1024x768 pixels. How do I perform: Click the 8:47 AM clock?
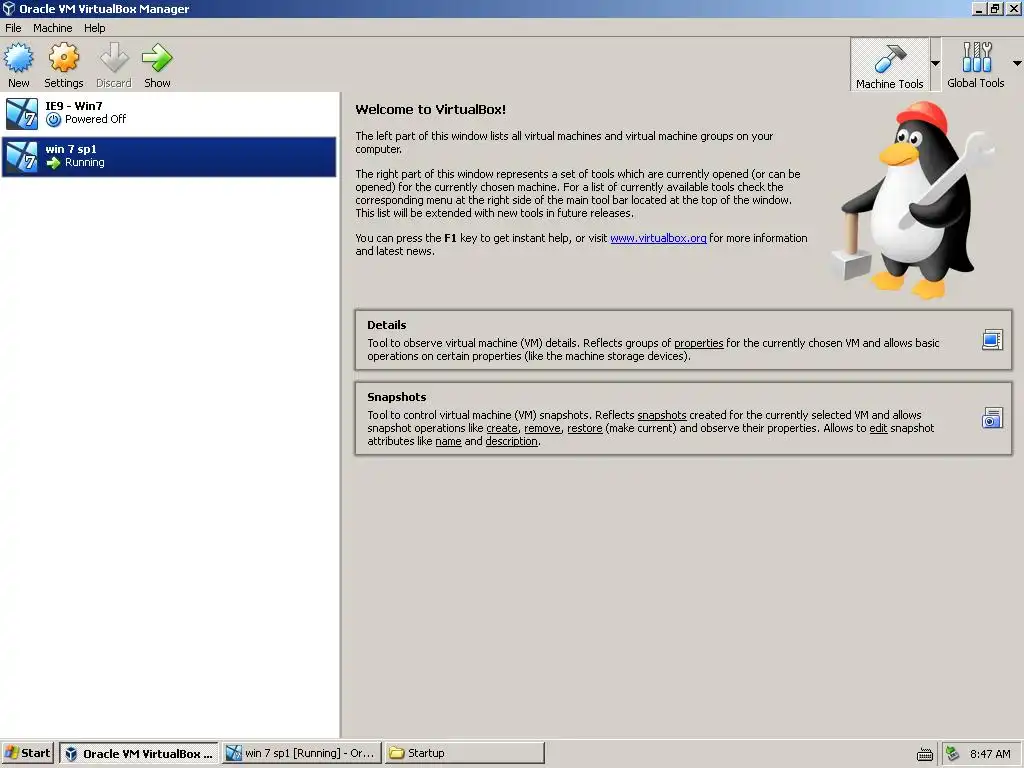tap(990, 754)
